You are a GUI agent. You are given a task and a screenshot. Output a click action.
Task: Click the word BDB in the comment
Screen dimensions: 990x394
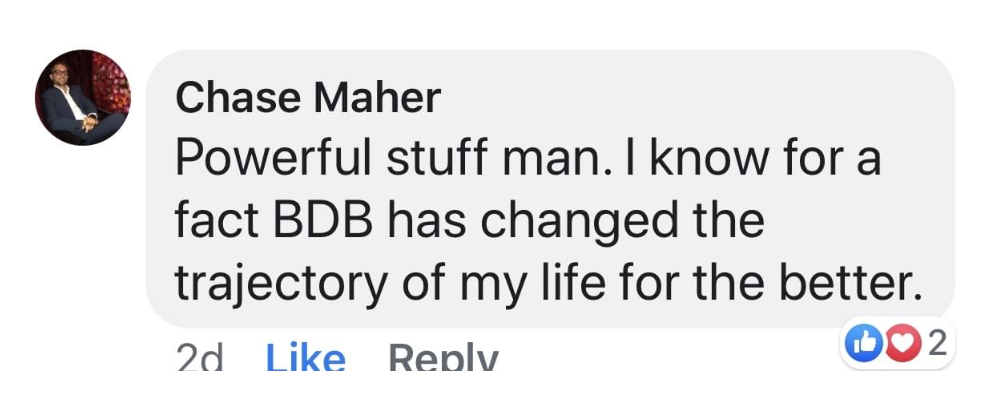pos(325,220)
